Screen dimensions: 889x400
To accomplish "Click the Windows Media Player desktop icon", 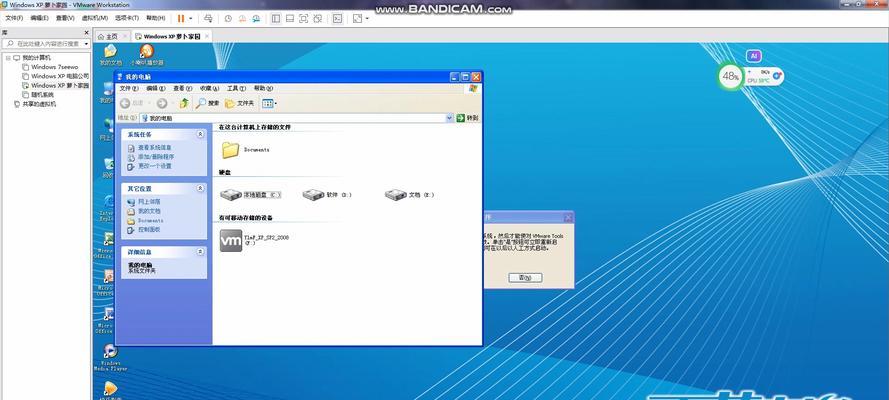I will click(x=110, y=357).
